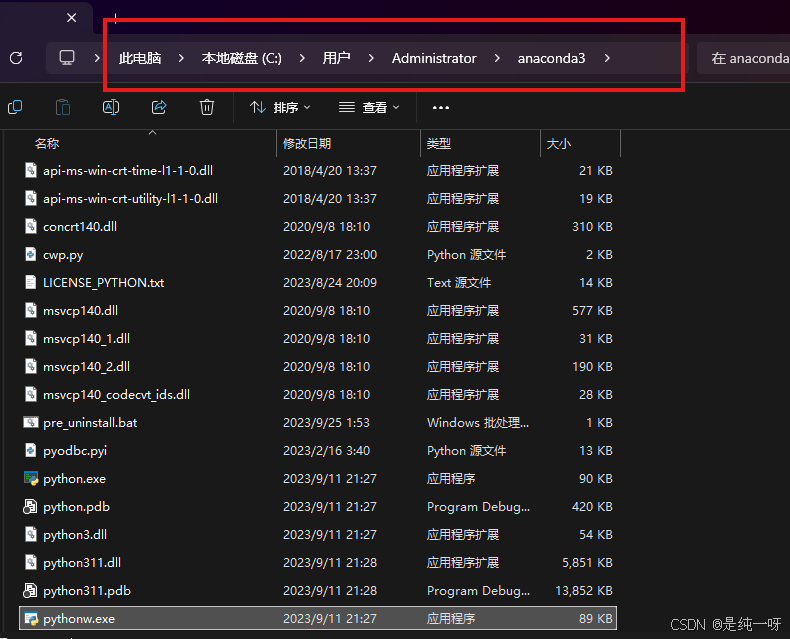This screenshot has height=639, width=790.
Task: Click the anaconda3 breadcrumb segment
Action: (x=551, y=58)
